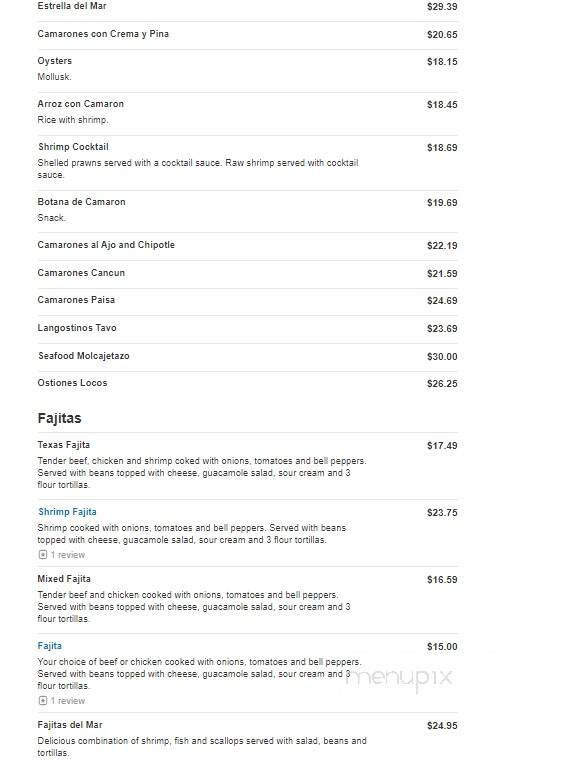Screen dimensions: 578x760
Task: Click the review star icon under Shrimp Fajita
Action: pyautogui.click(x=43, y=554)
